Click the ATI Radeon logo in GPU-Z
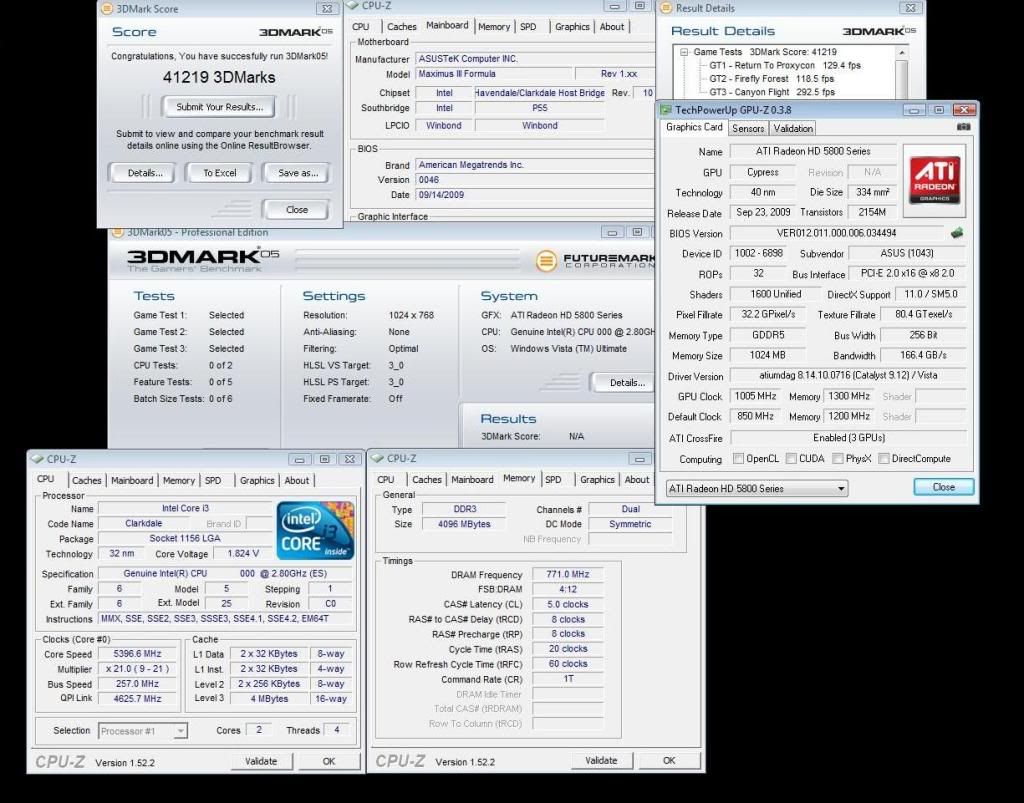1024x803 pixels. [935, 180]
